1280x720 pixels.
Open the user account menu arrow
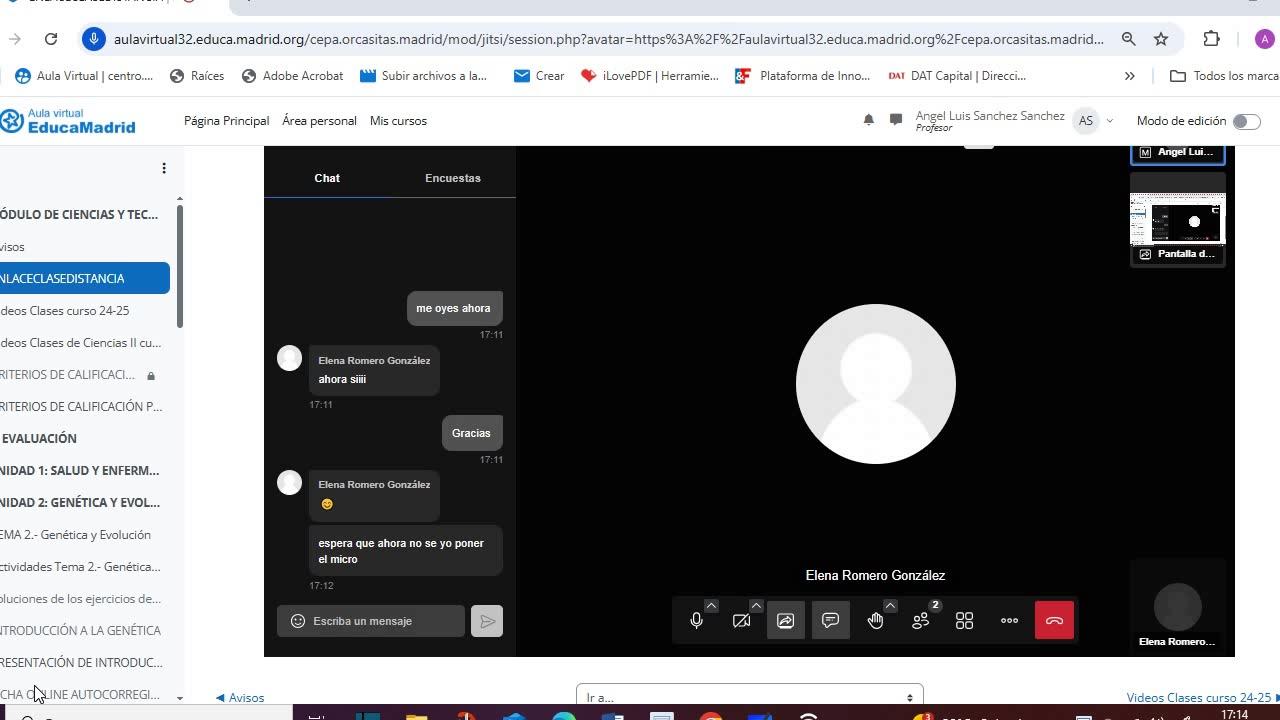[x=1109, y=121]
